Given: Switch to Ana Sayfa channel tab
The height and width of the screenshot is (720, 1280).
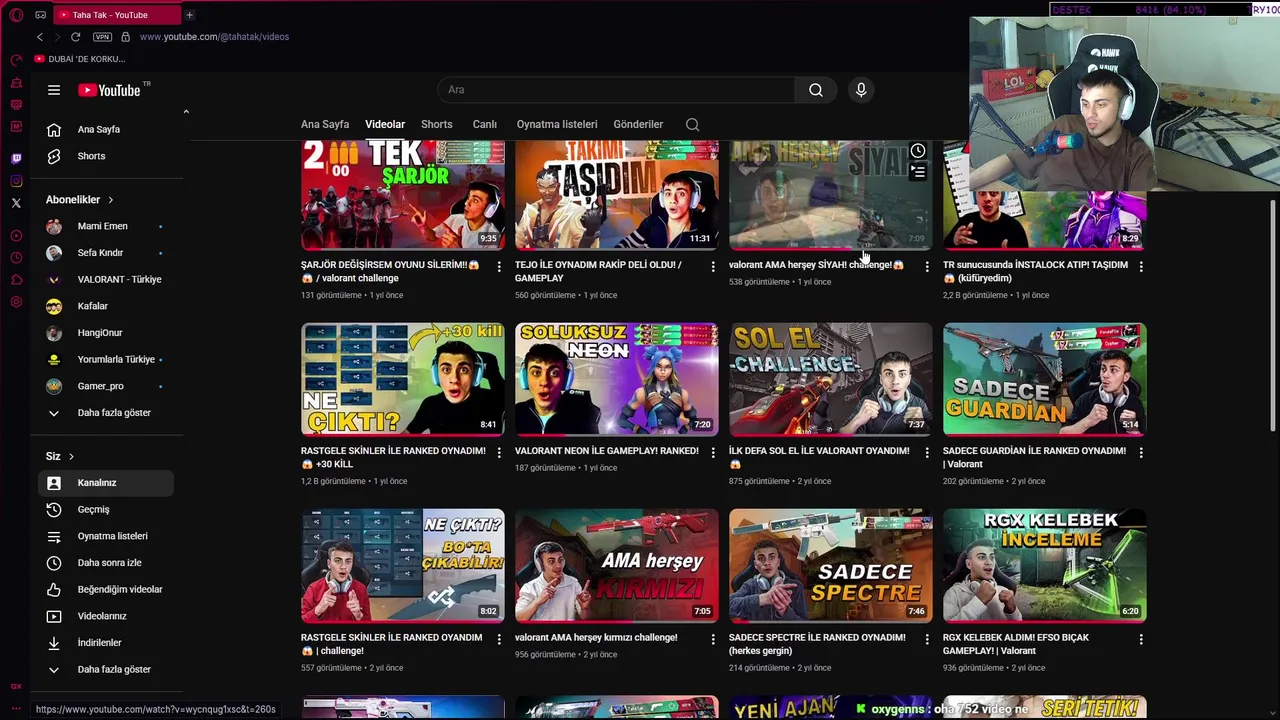Looking at the screenshot, I should tap(325, 124).
